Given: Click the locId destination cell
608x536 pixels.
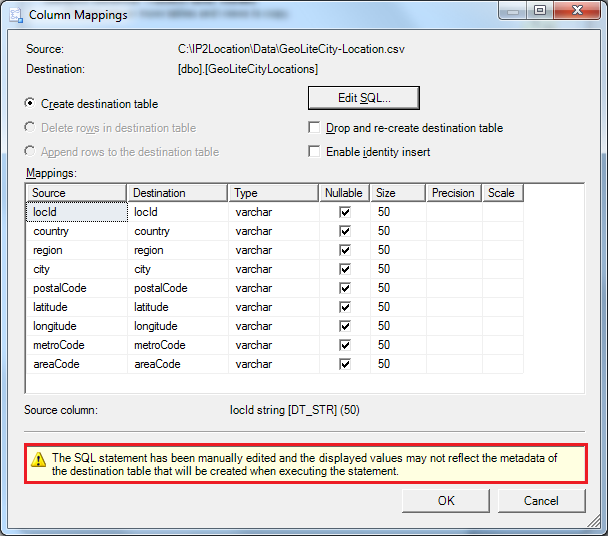Looking at the screenshot, I should 178,212.
